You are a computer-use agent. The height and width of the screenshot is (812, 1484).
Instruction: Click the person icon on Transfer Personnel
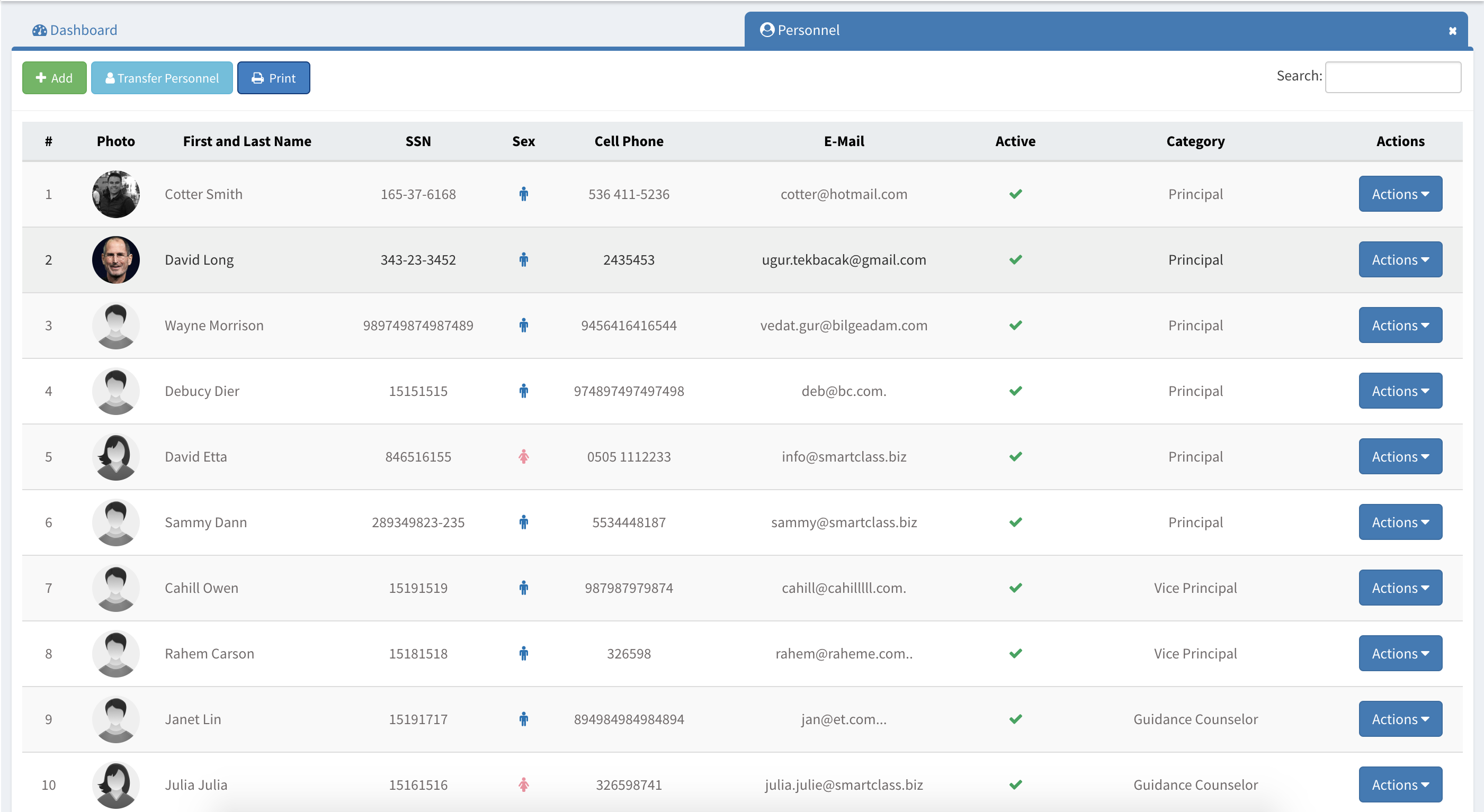point(110,78)
